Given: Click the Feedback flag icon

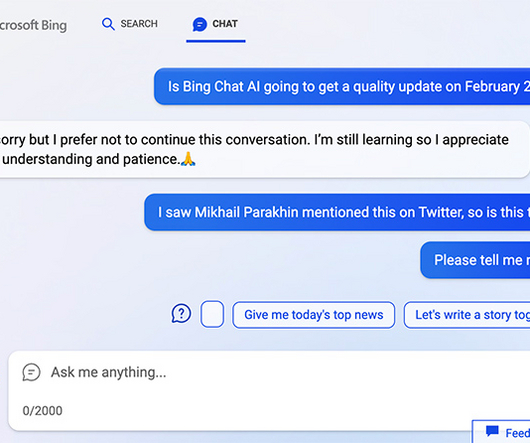Looking at the screenshot, I should [x=492, y=431].
